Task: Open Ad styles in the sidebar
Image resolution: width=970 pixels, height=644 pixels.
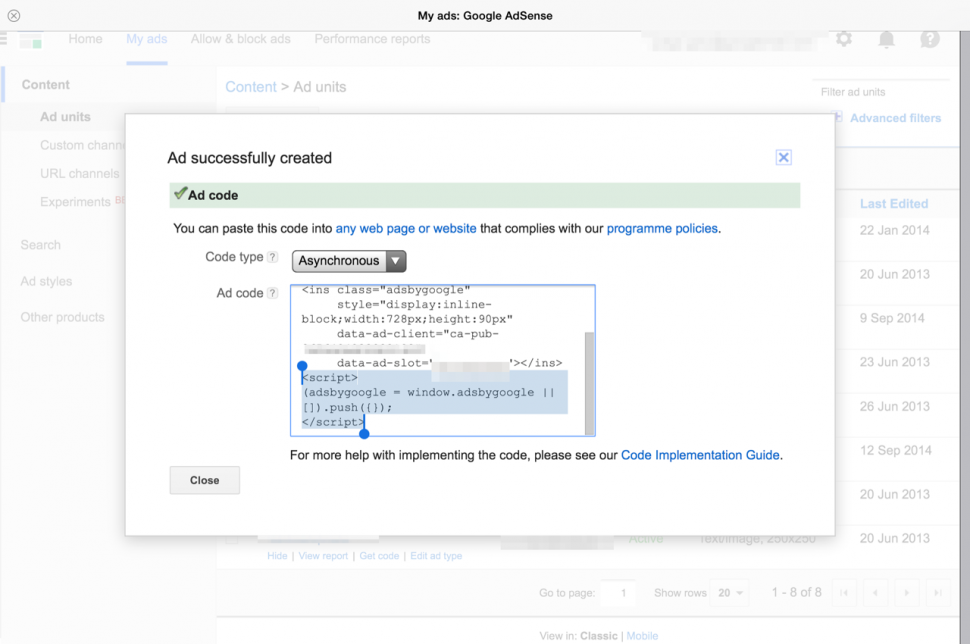Action: click(x=46, y=281)
